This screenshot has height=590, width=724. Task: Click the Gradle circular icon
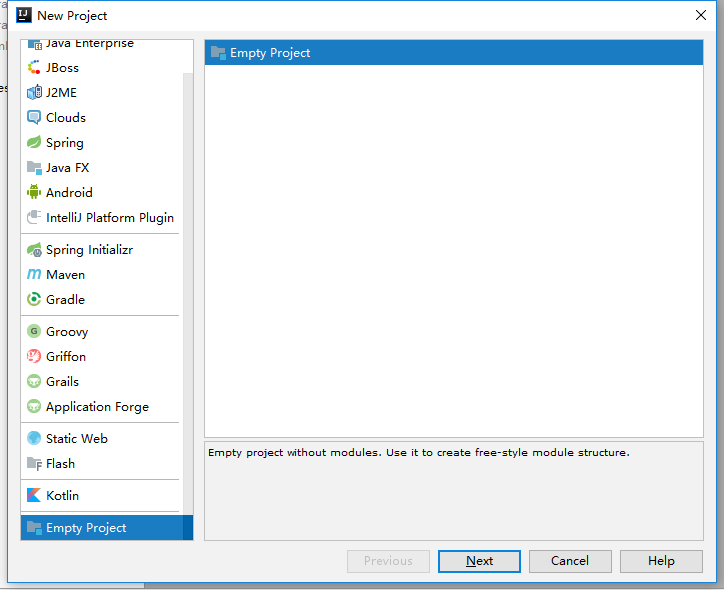click(34, 299)
